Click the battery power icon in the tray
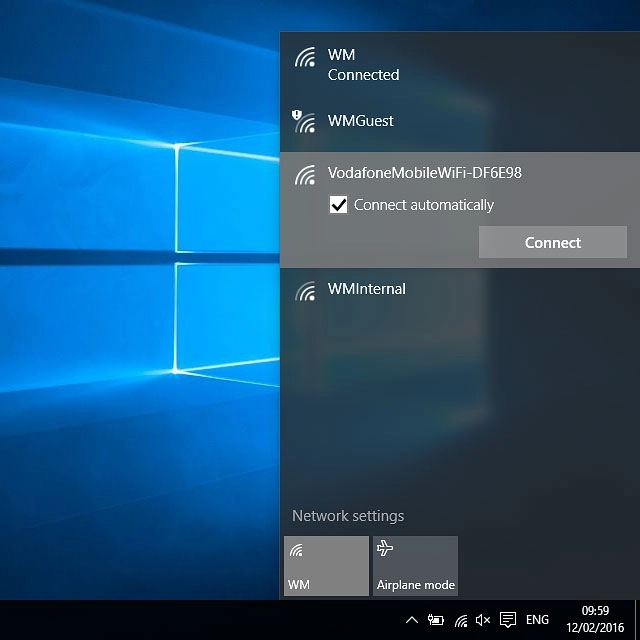 click(x=436, y=620)
